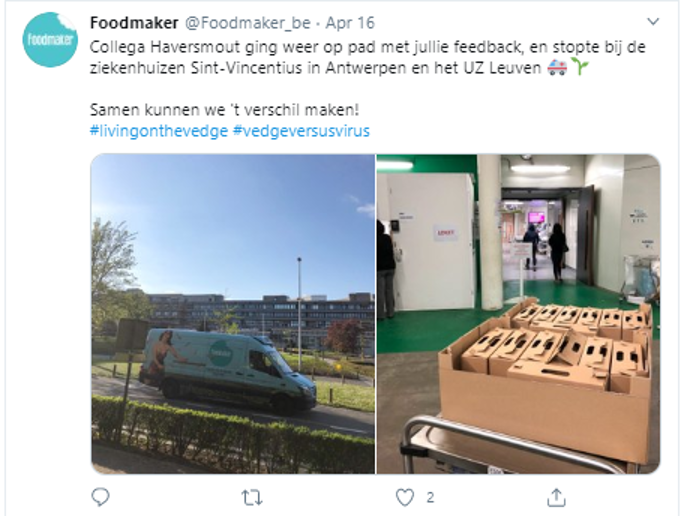
Task: Click the tweet text about Haversmout
Action: coord(368,57)
